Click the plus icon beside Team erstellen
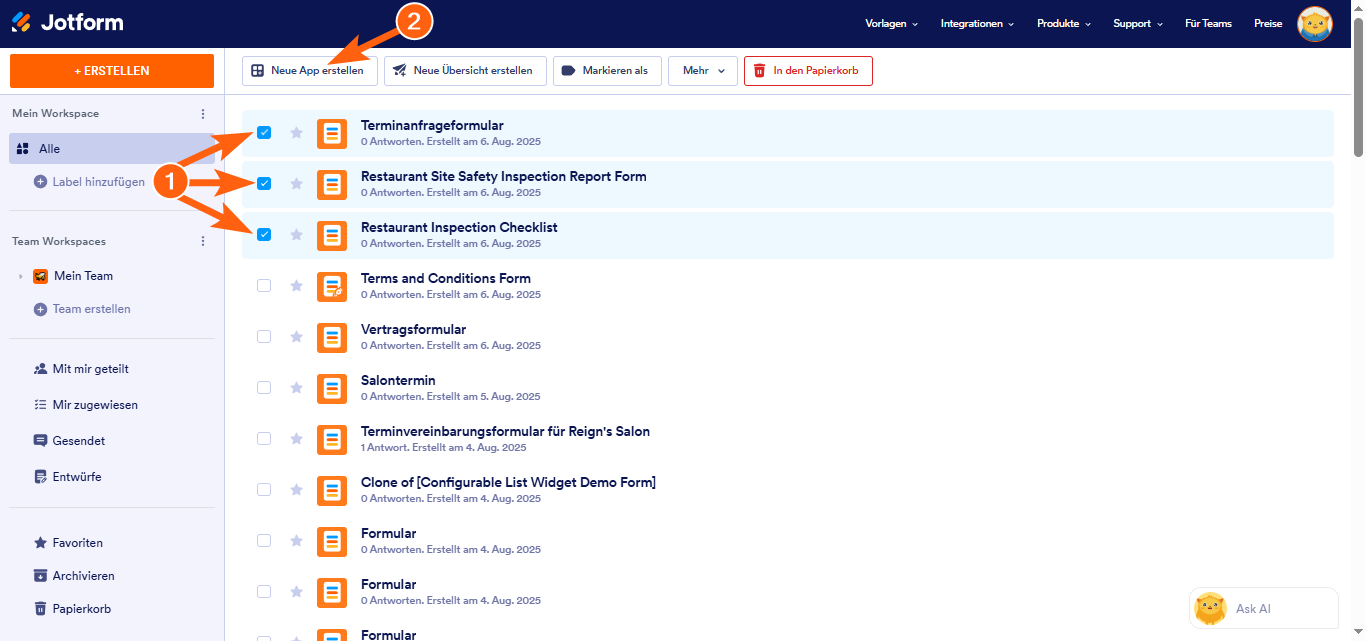Screen dimensions: 1366x641 (41, 309)
